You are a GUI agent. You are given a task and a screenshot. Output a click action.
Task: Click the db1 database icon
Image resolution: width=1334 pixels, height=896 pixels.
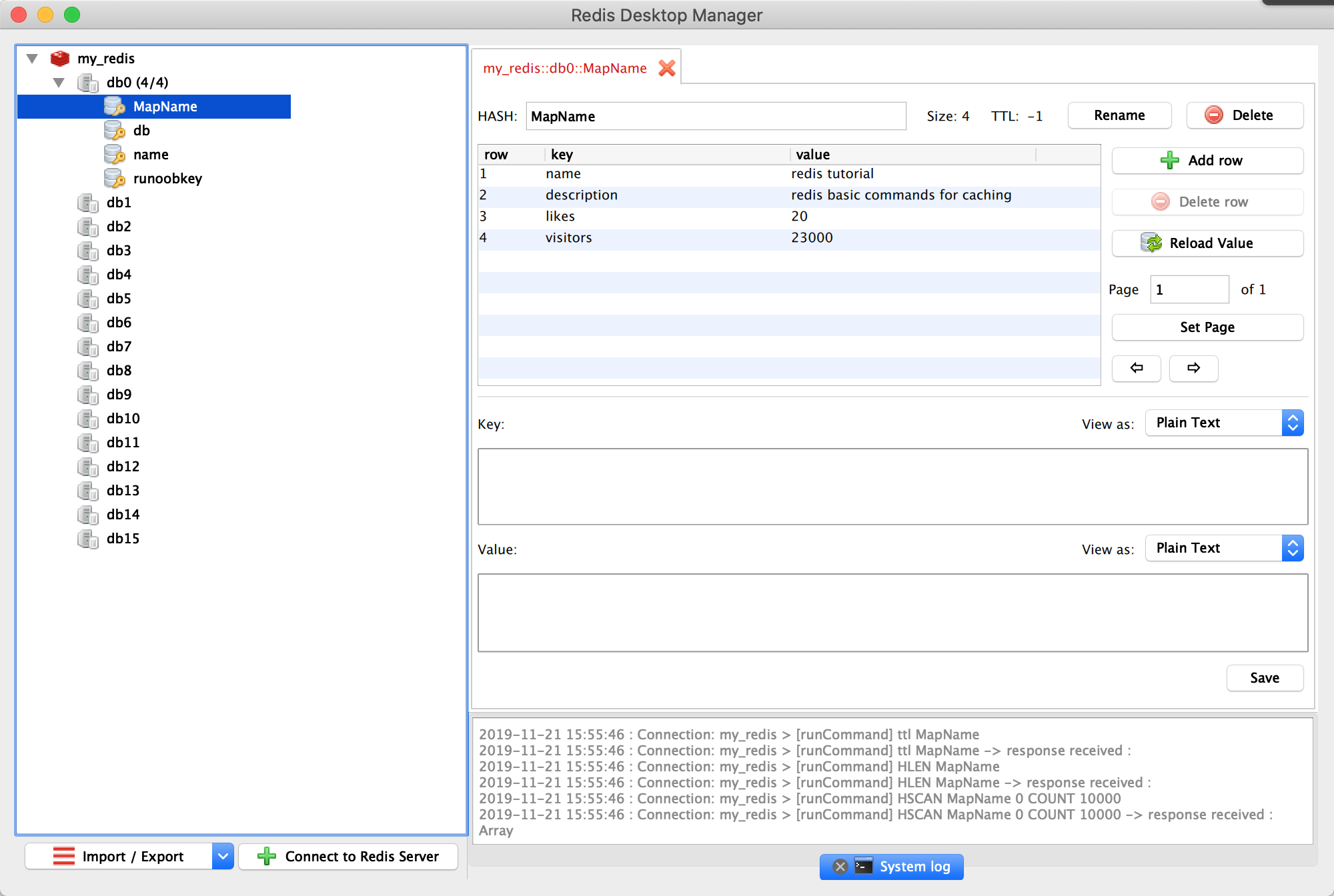(x=88, y=203)
